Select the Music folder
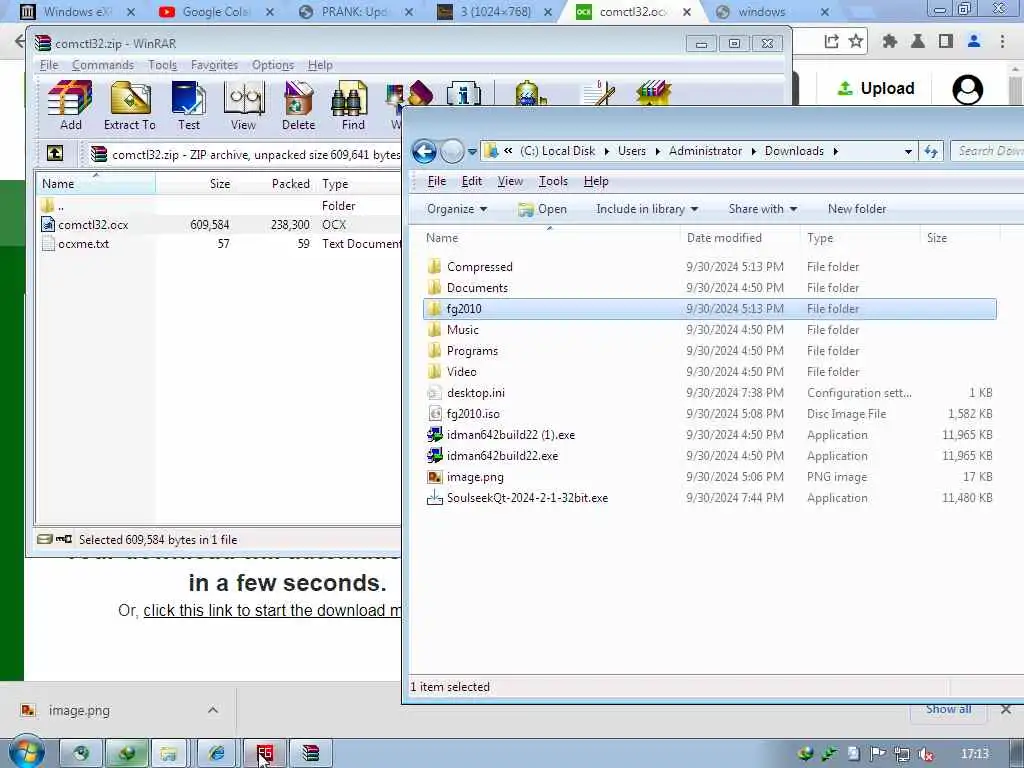1024x768 pixels. point(709,330)
